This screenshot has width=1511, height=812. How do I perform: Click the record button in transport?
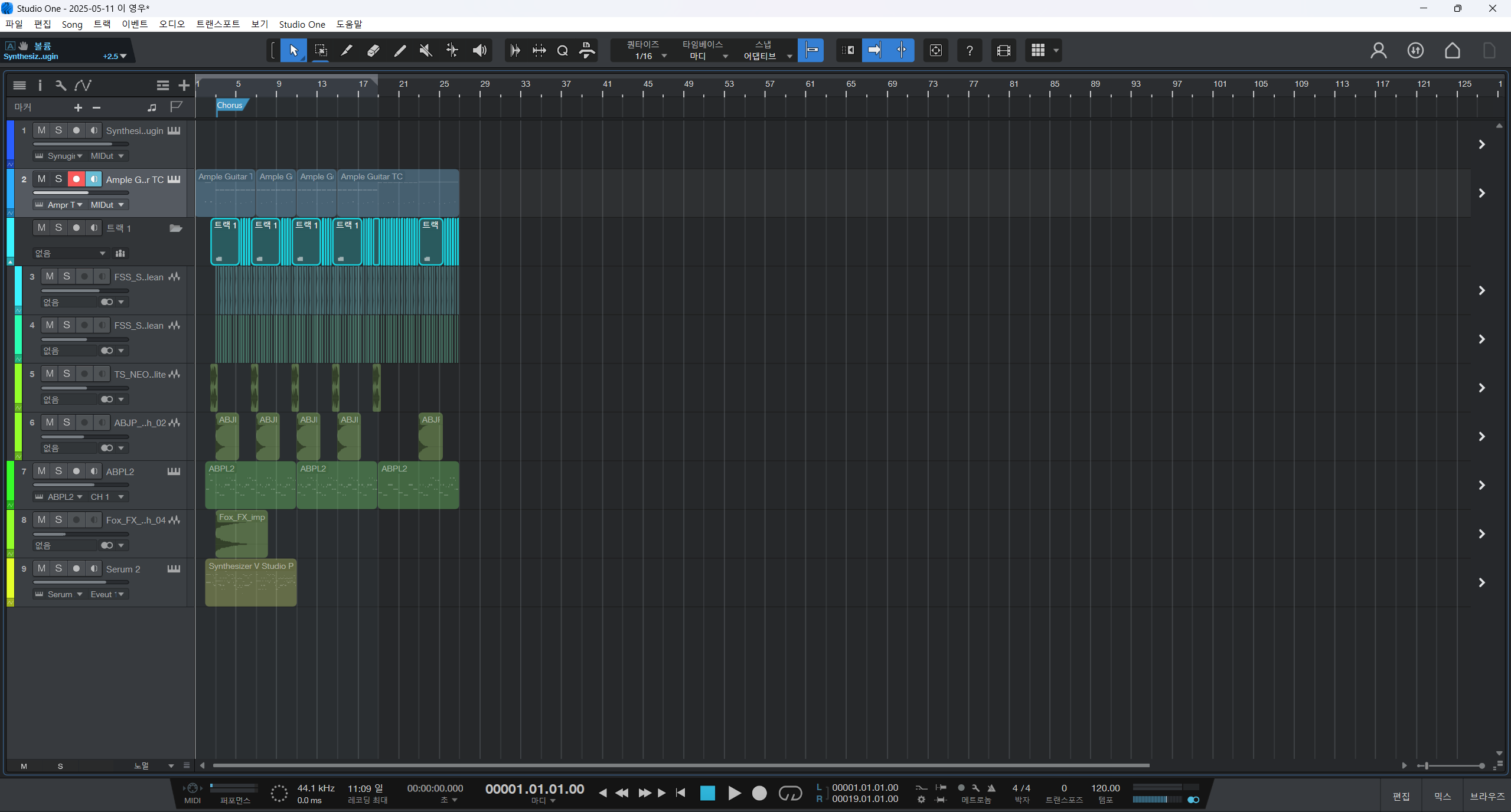click(759, 793)
